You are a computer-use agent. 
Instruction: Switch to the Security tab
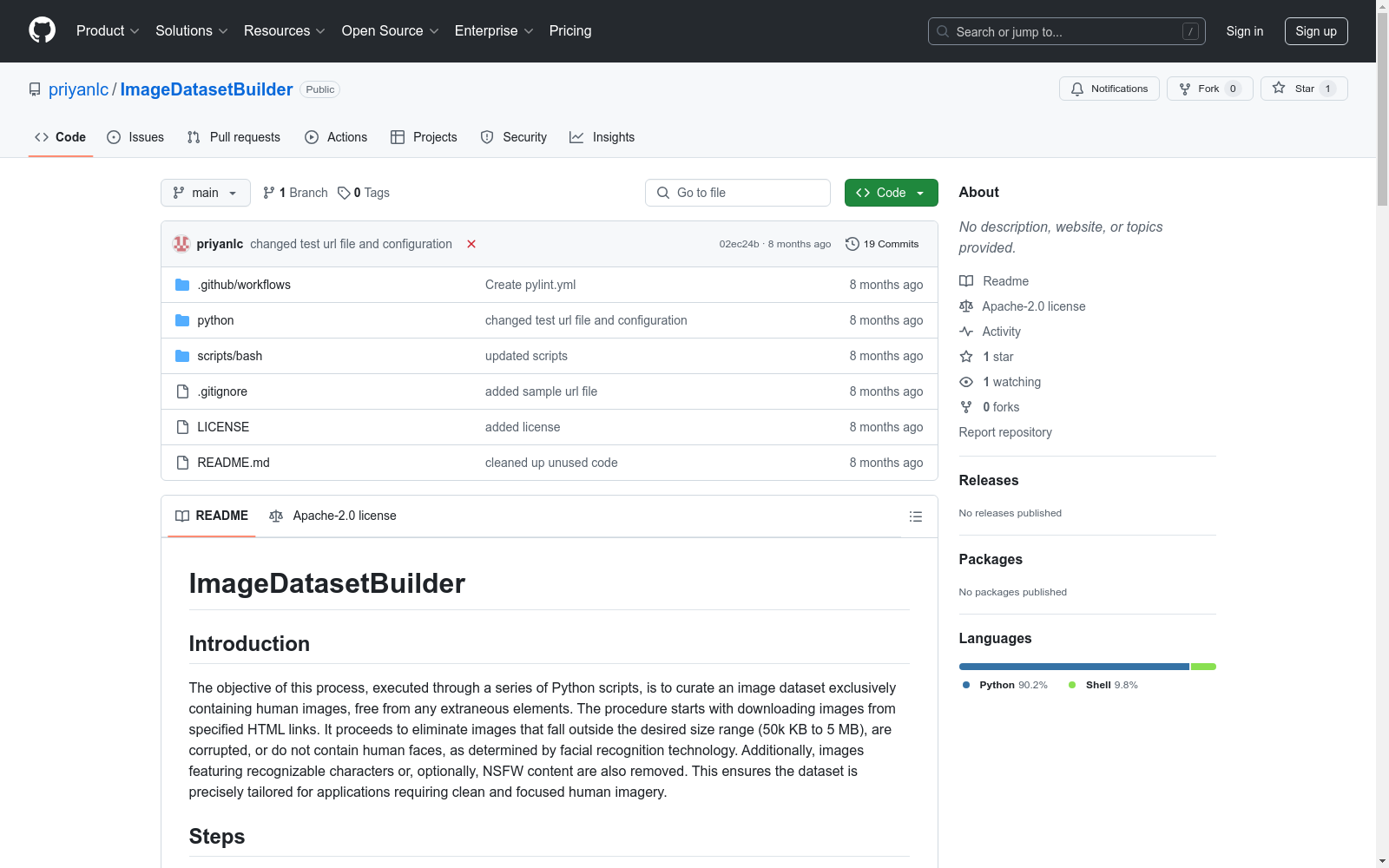[x=514, y=137]
